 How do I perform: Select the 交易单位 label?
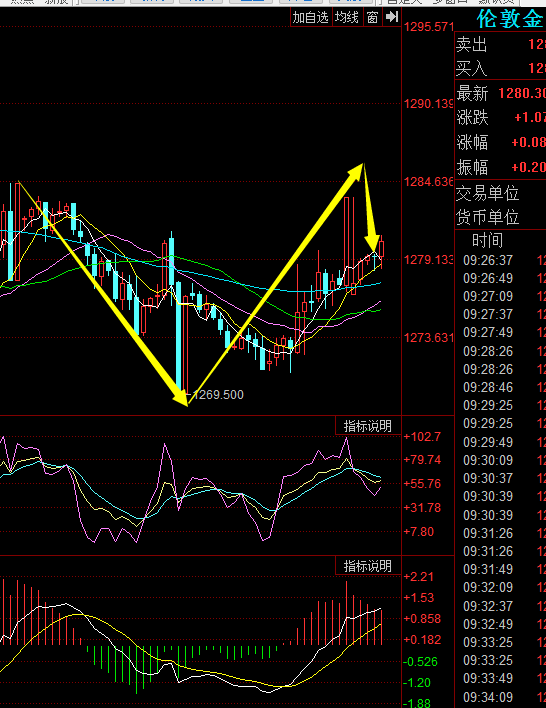click(487, 193)
